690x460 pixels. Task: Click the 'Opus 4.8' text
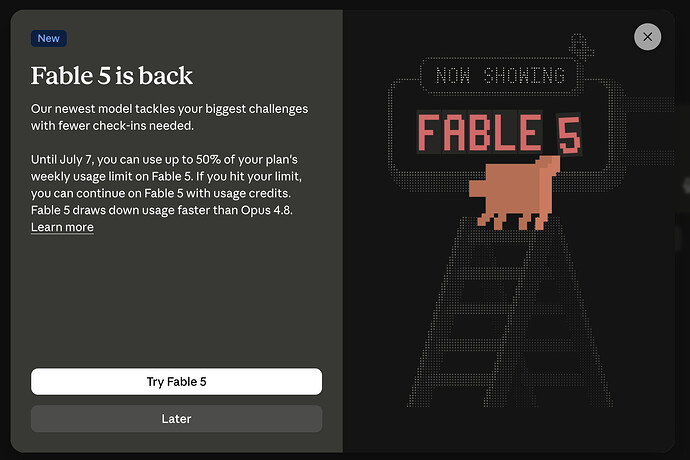point(266,210)
